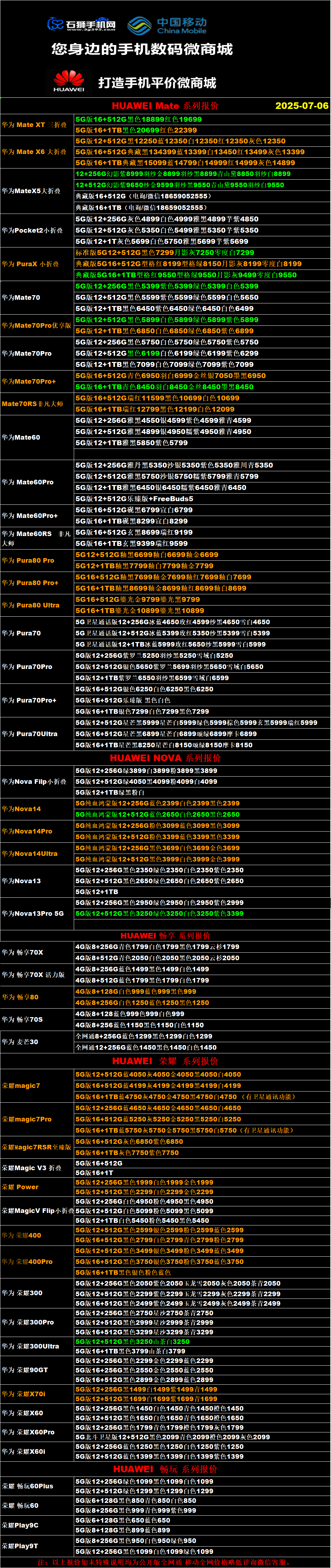Viewport: 331px width, 1568px height.
Task: Select the 华为Pocket2小折叠 model cell
Action: [37, 230]
